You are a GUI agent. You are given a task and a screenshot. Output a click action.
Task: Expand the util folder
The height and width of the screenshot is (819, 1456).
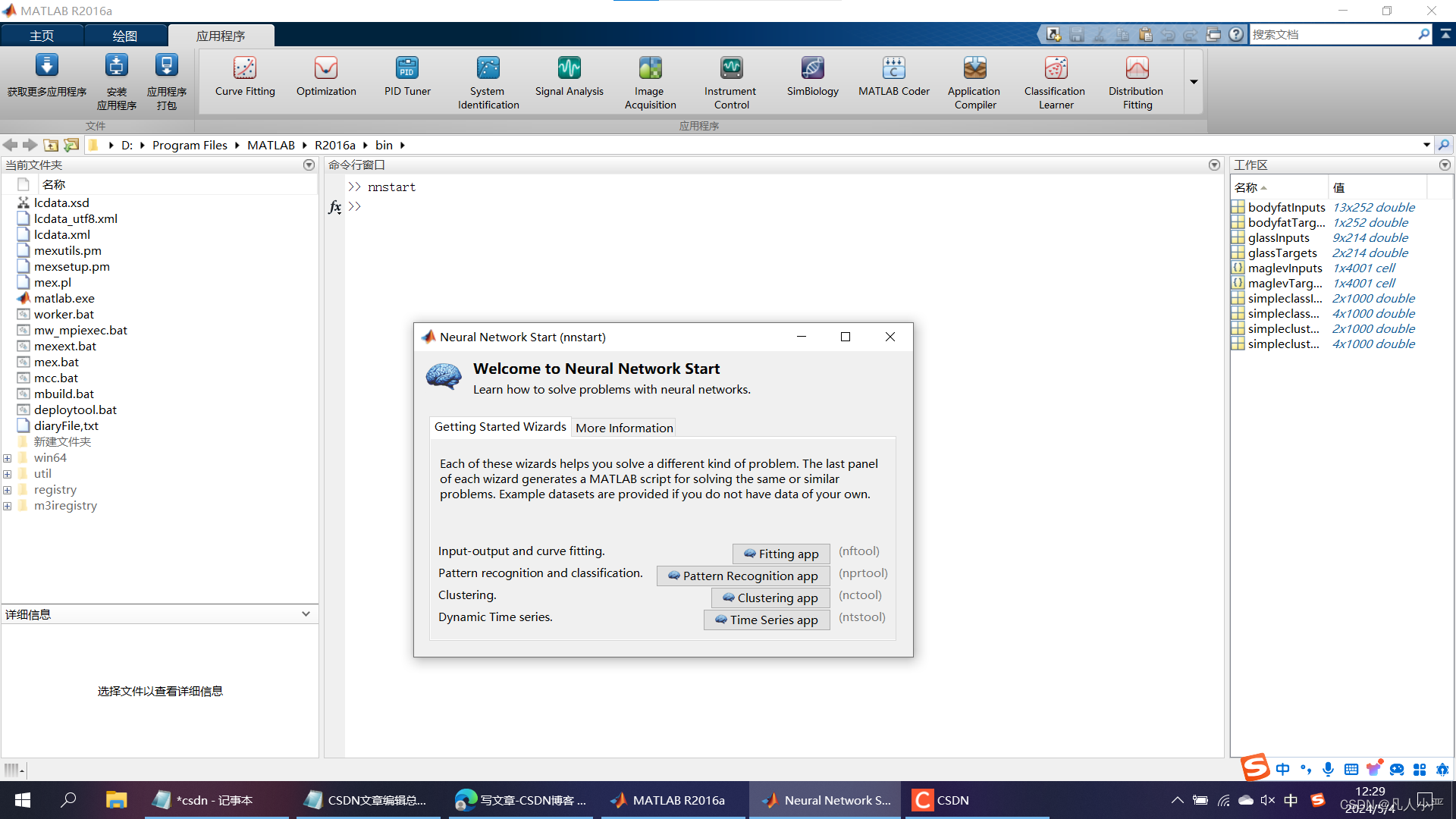7,474
